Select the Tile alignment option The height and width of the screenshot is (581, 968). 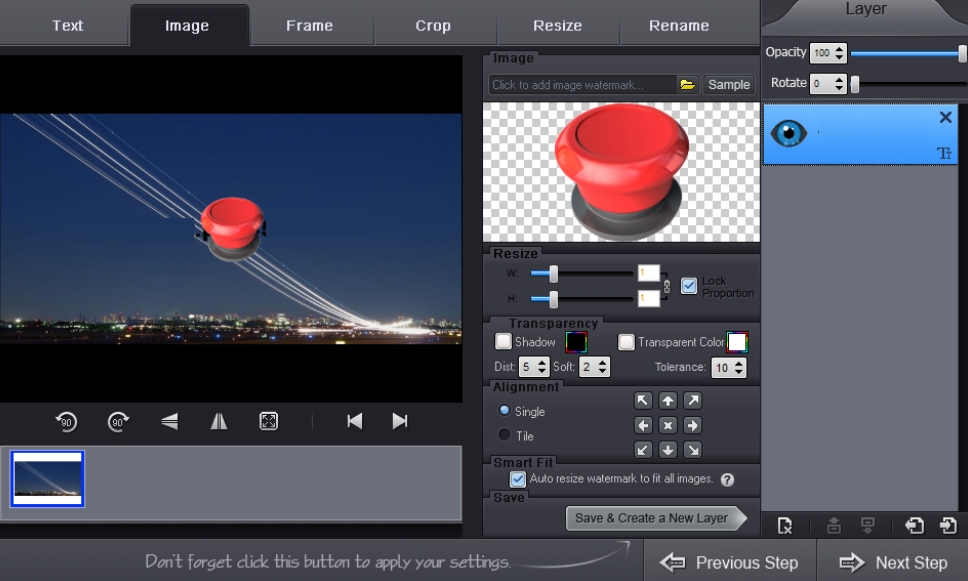(505, 436)
